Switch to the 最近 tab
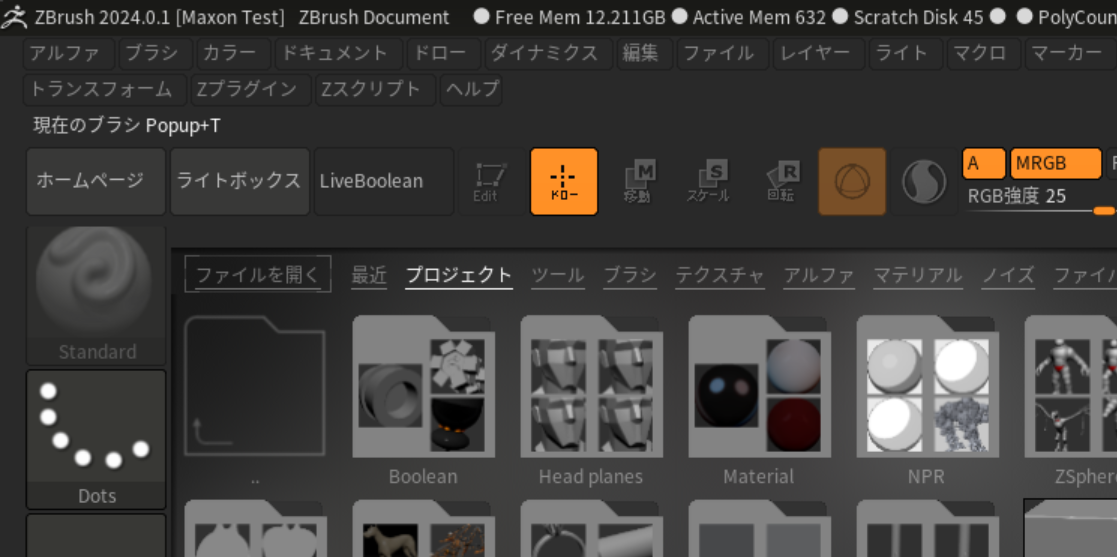Screen dimensions: 1117x557 369,275
